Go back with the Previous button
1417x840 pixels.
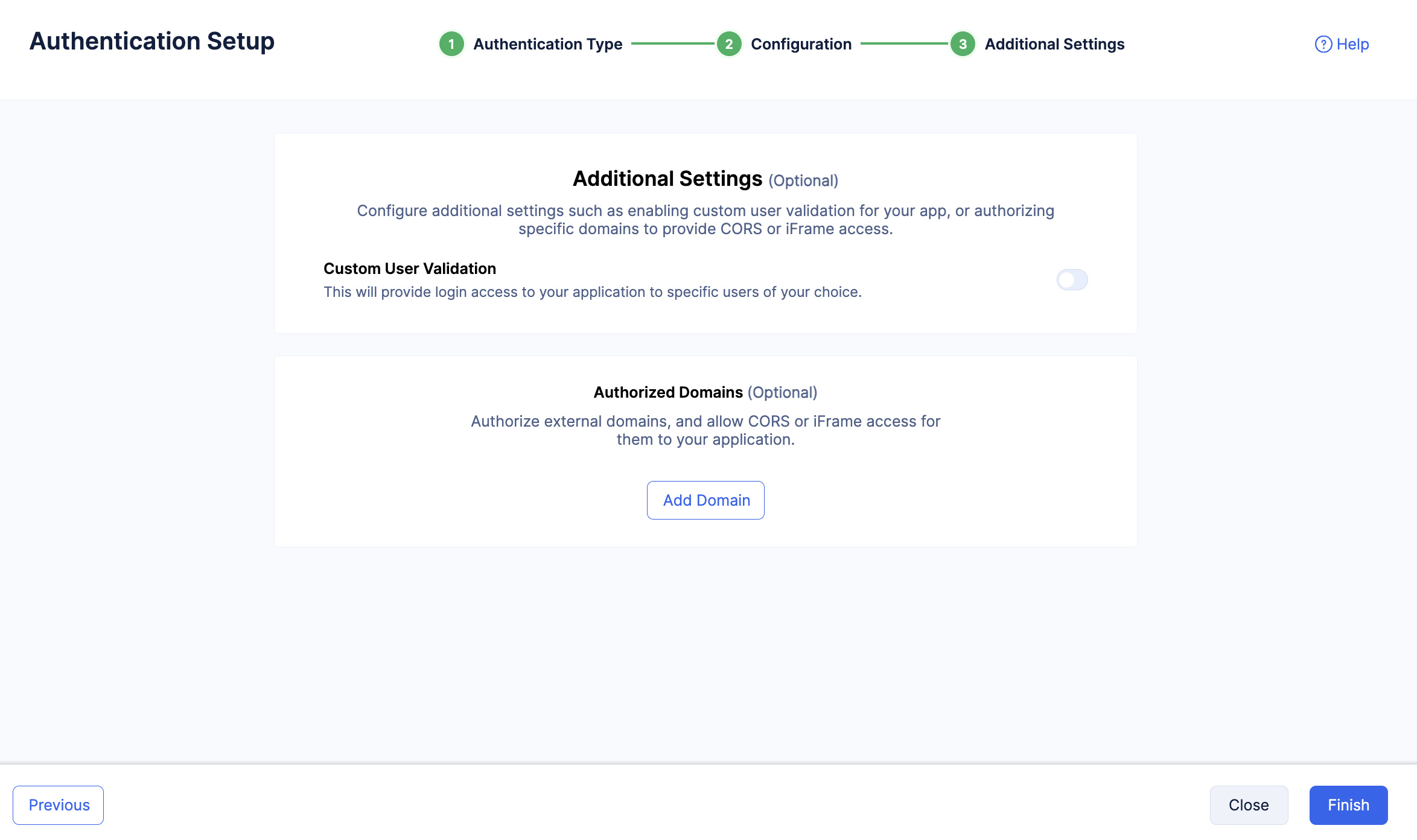click(59, 805)
